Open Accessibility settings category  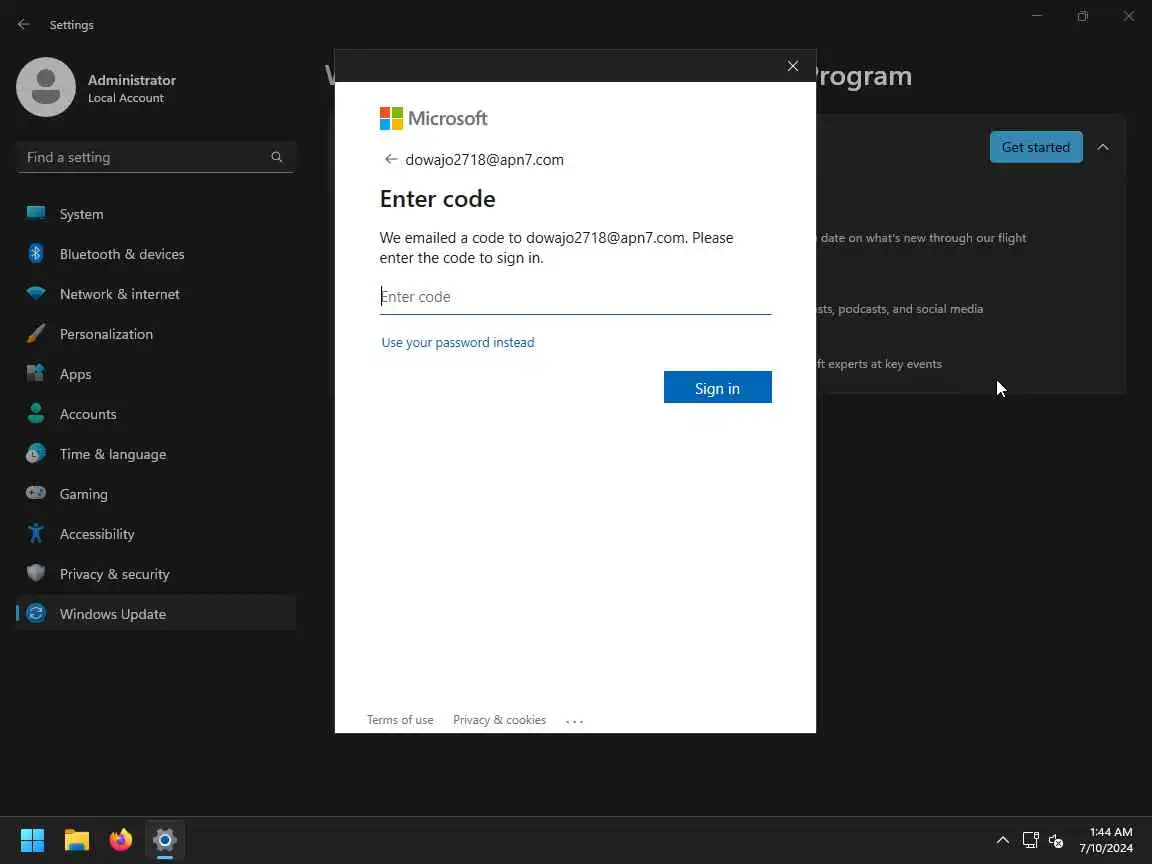[155, 533]
